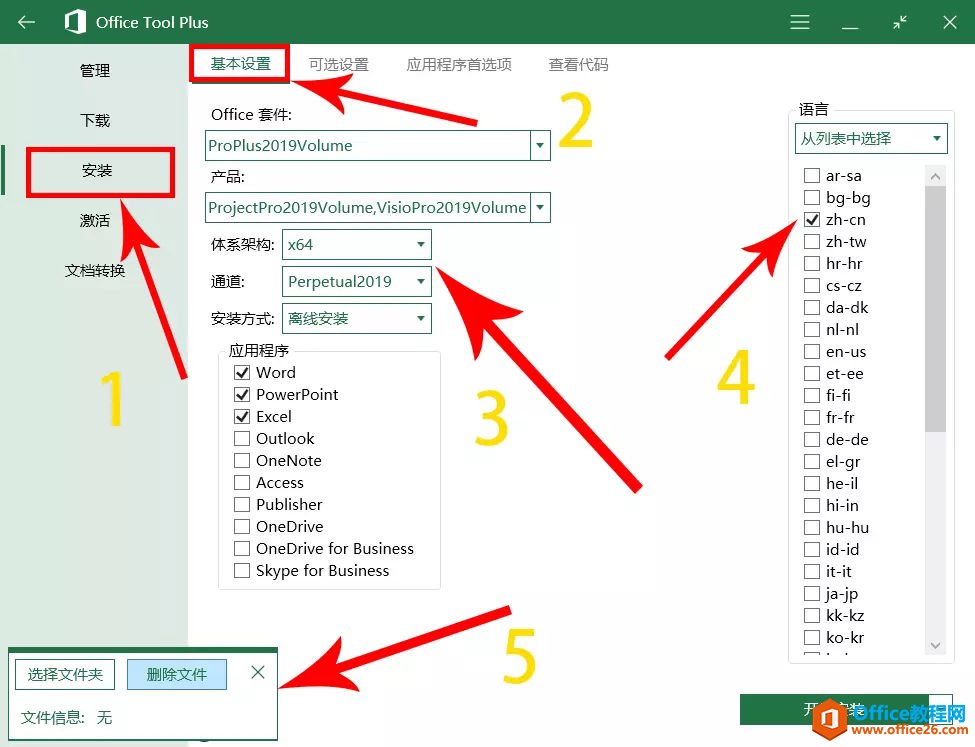Open the 下载 sidebar section

pyautogui.click(x=95, y=120)
